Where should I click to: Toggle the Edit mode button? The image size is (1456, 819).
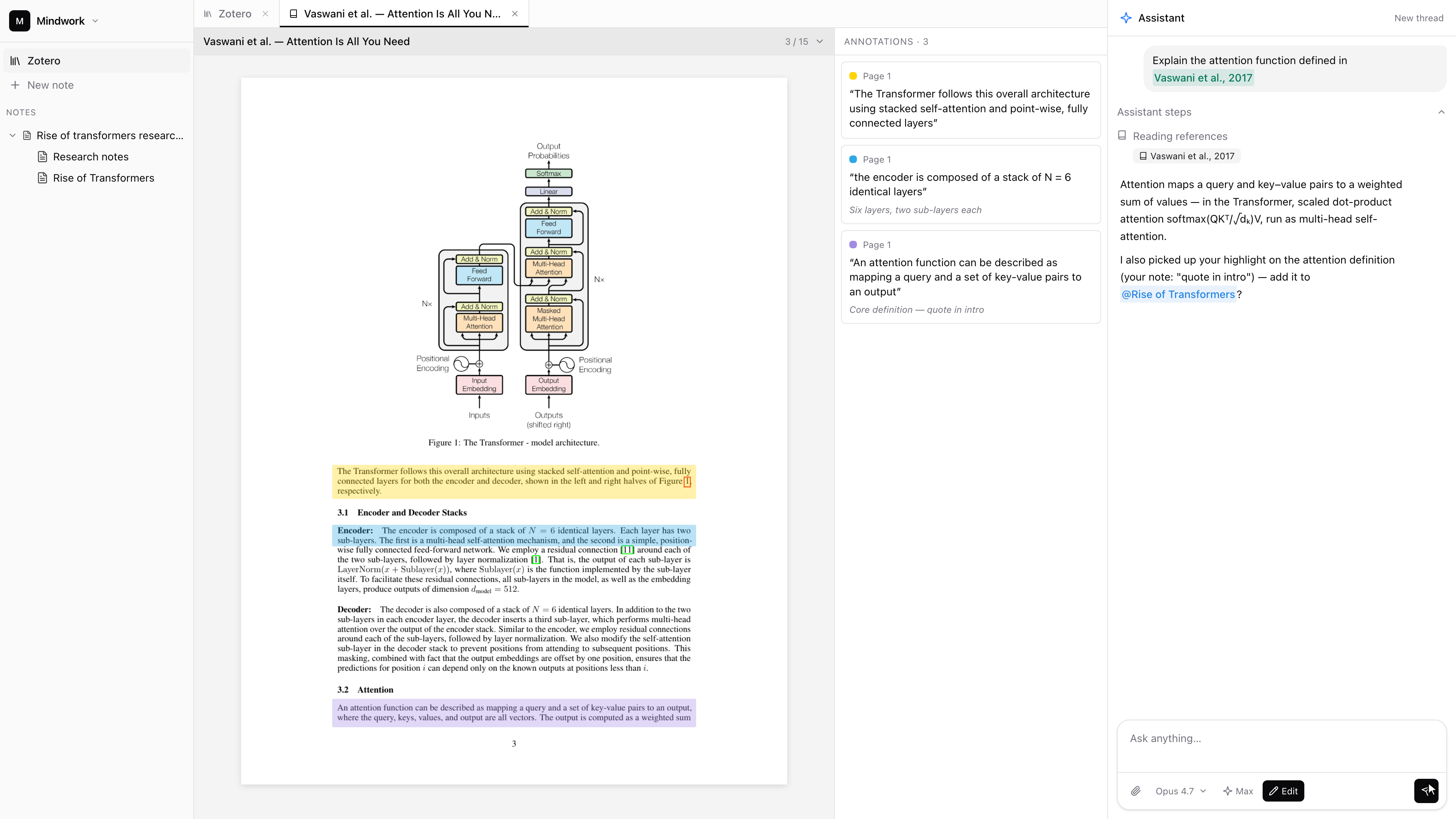click(x=1283, y=791)
